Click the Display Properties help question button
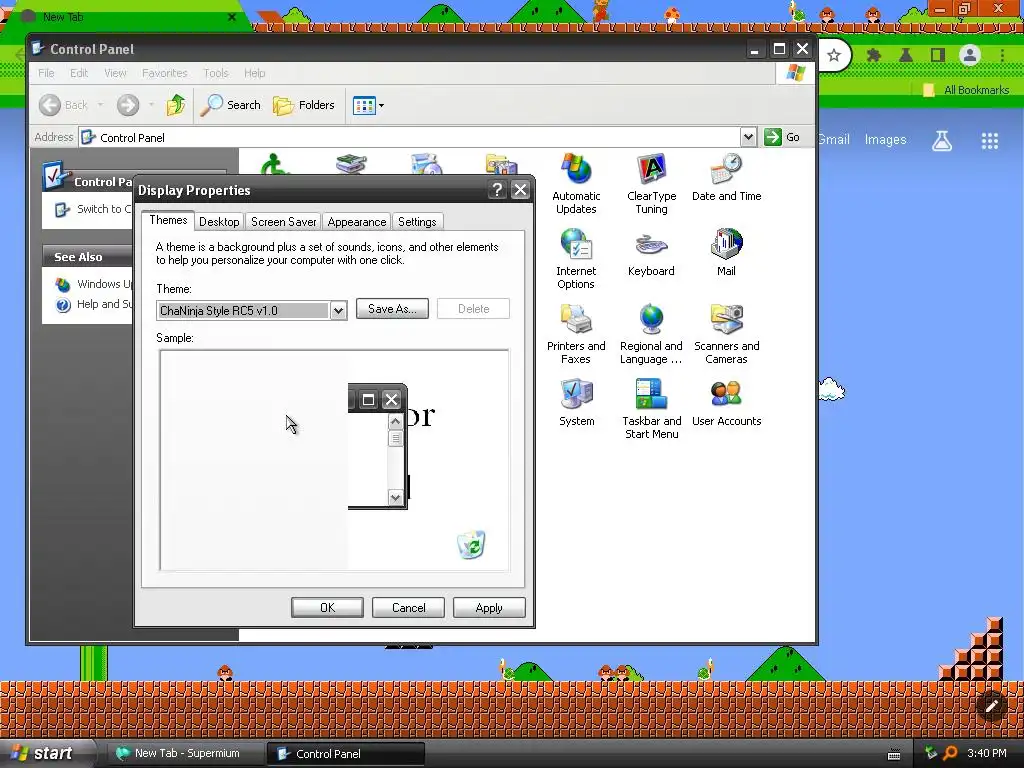1024x768 pixels. 497,190
